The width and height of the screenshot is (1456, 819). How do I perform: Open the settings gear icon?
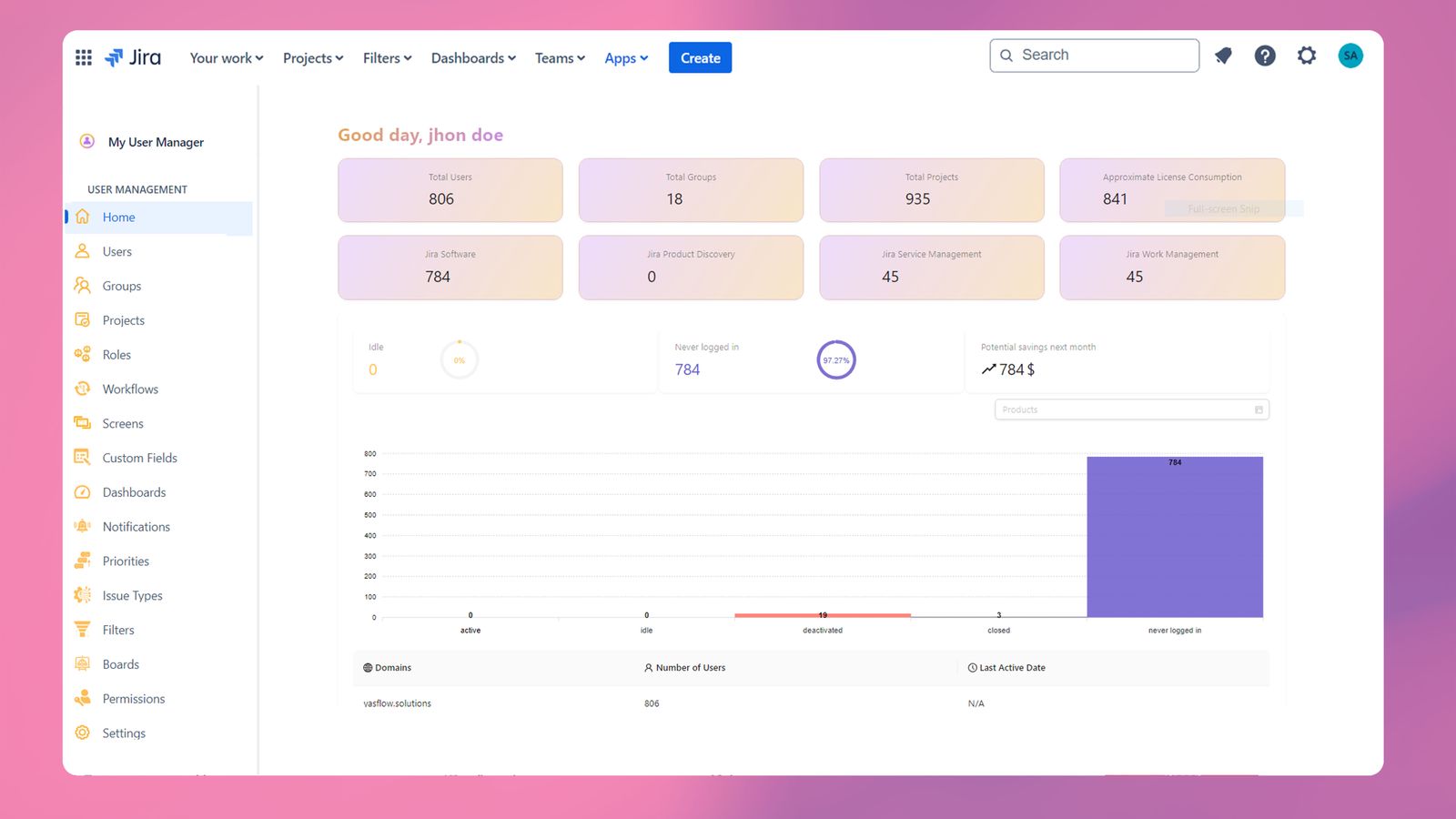[x=1307, y=56]
